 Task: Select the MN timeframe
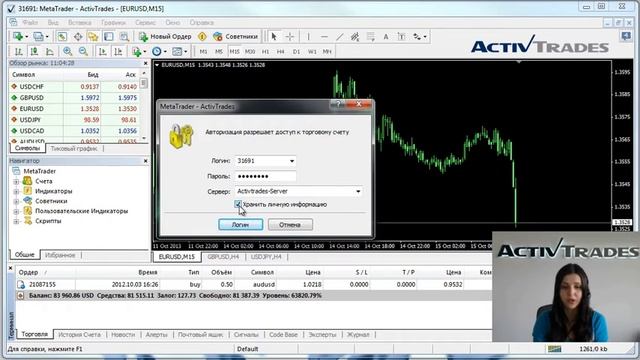tap(327, 52)
